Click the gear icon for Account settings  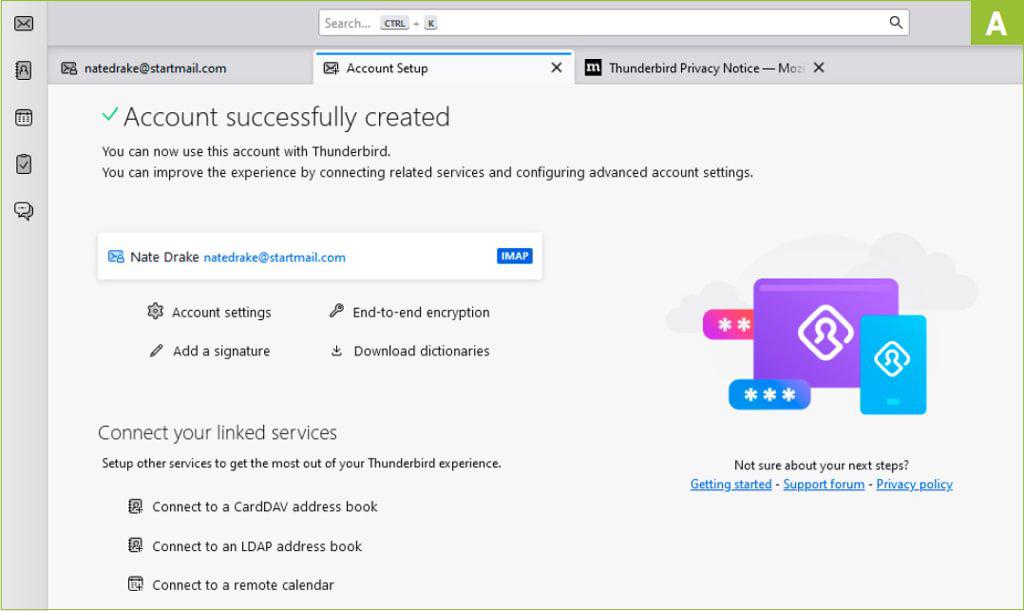(x=155, y=311)
